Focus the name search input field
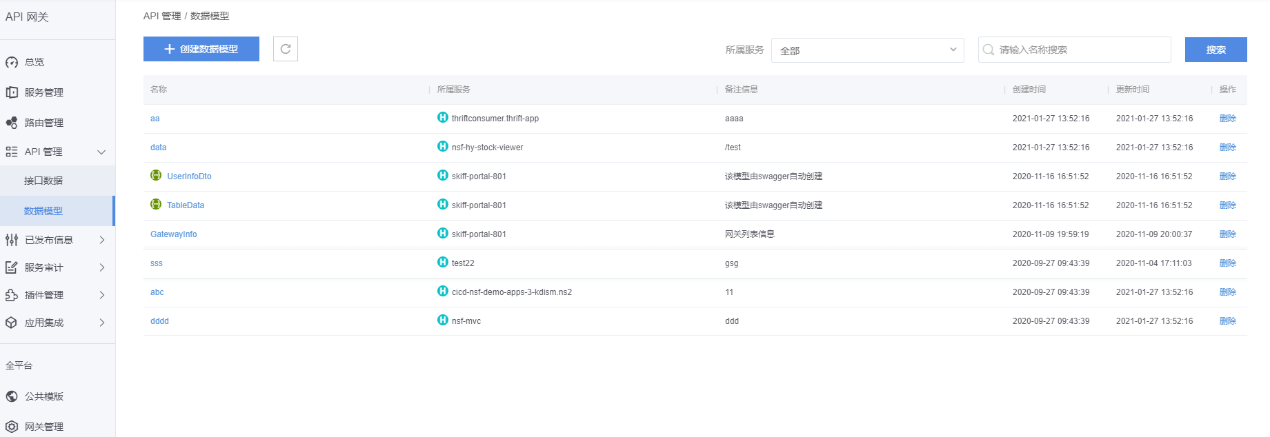The image size is (1270, 437). (x=1080, y=50)
